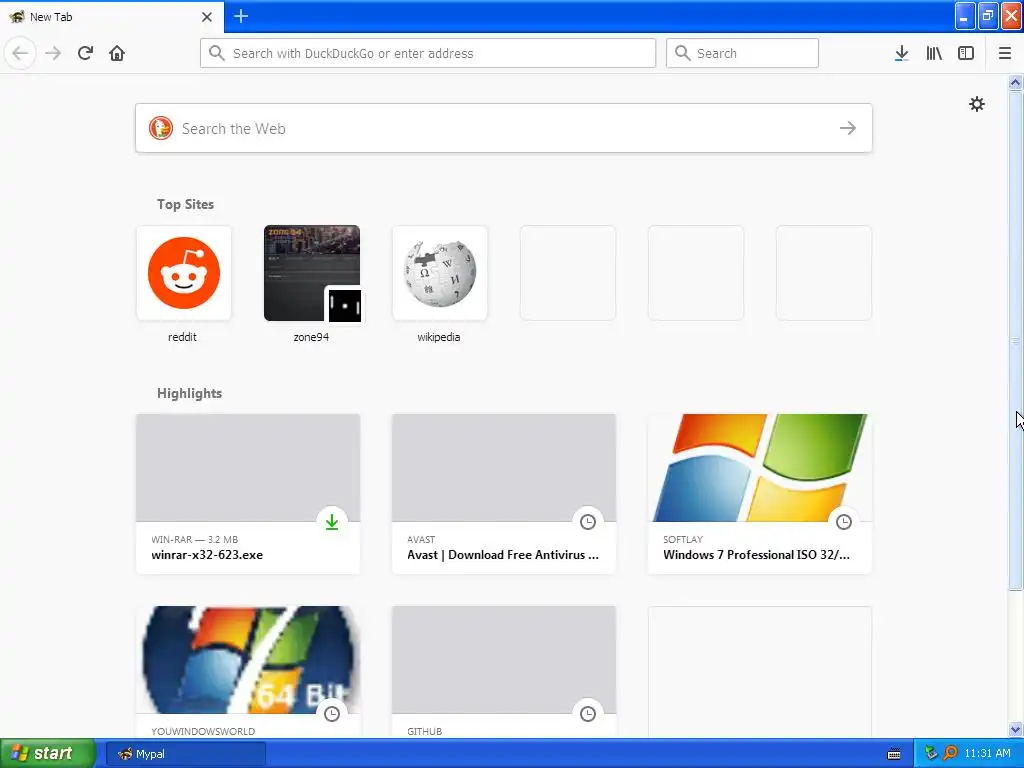The image size is (1024, 768).
Task: Open the Windows Start menu
Action: click(48, 753)
